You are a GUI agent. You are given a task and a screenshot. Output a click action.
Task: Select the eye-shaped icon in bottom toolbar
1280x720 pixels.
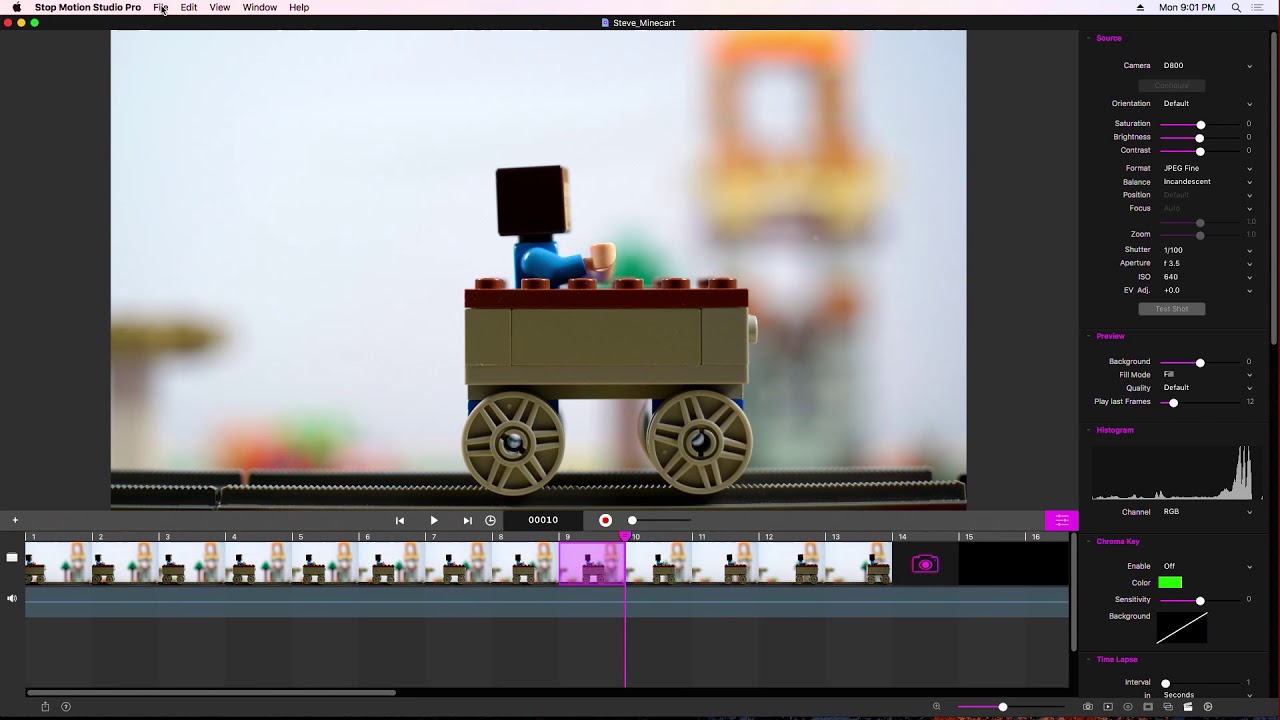pyautogui.click(x=1128, y=707)
